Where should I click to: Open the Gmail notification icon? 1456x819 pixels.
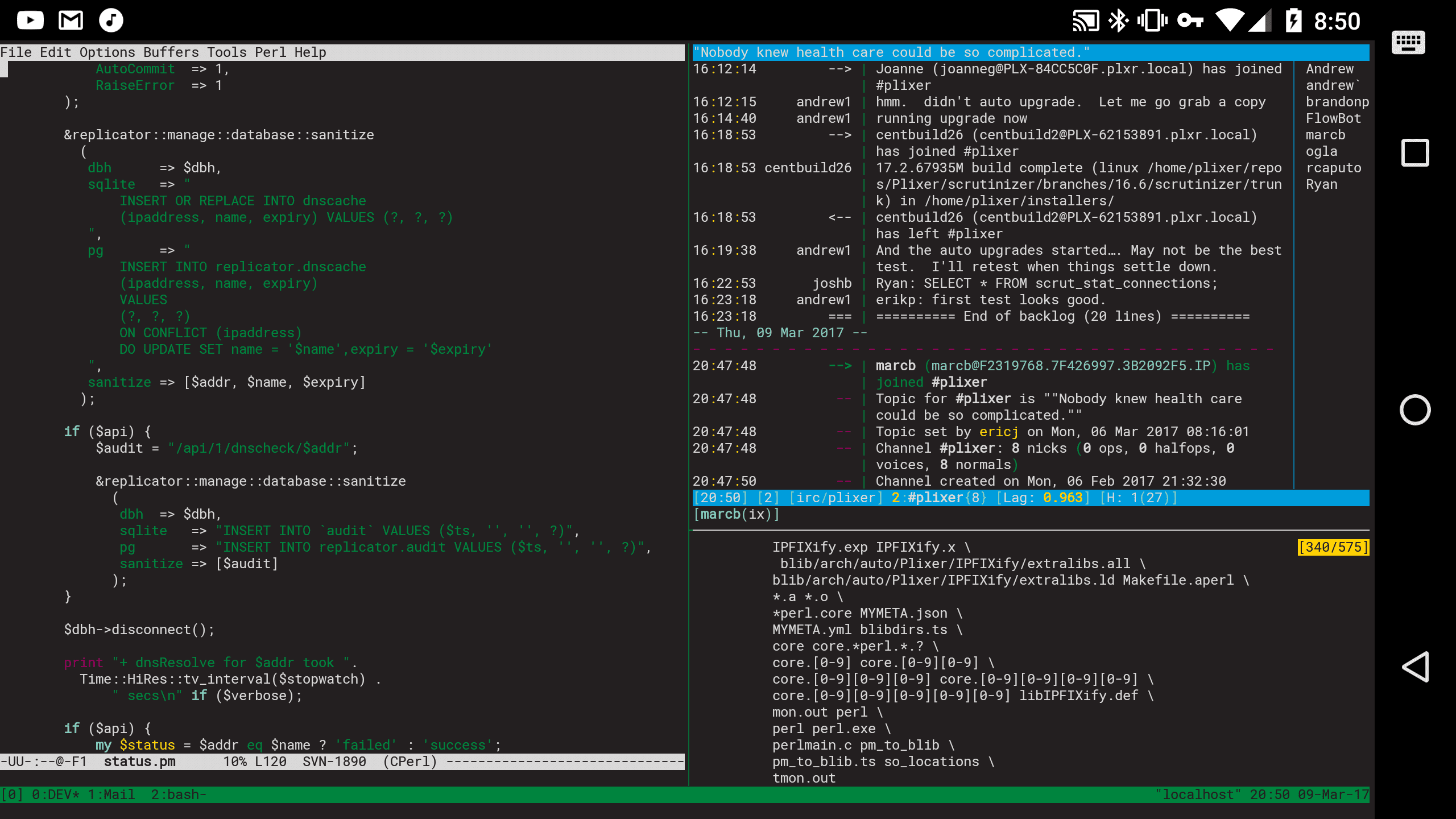click(71, 20)
